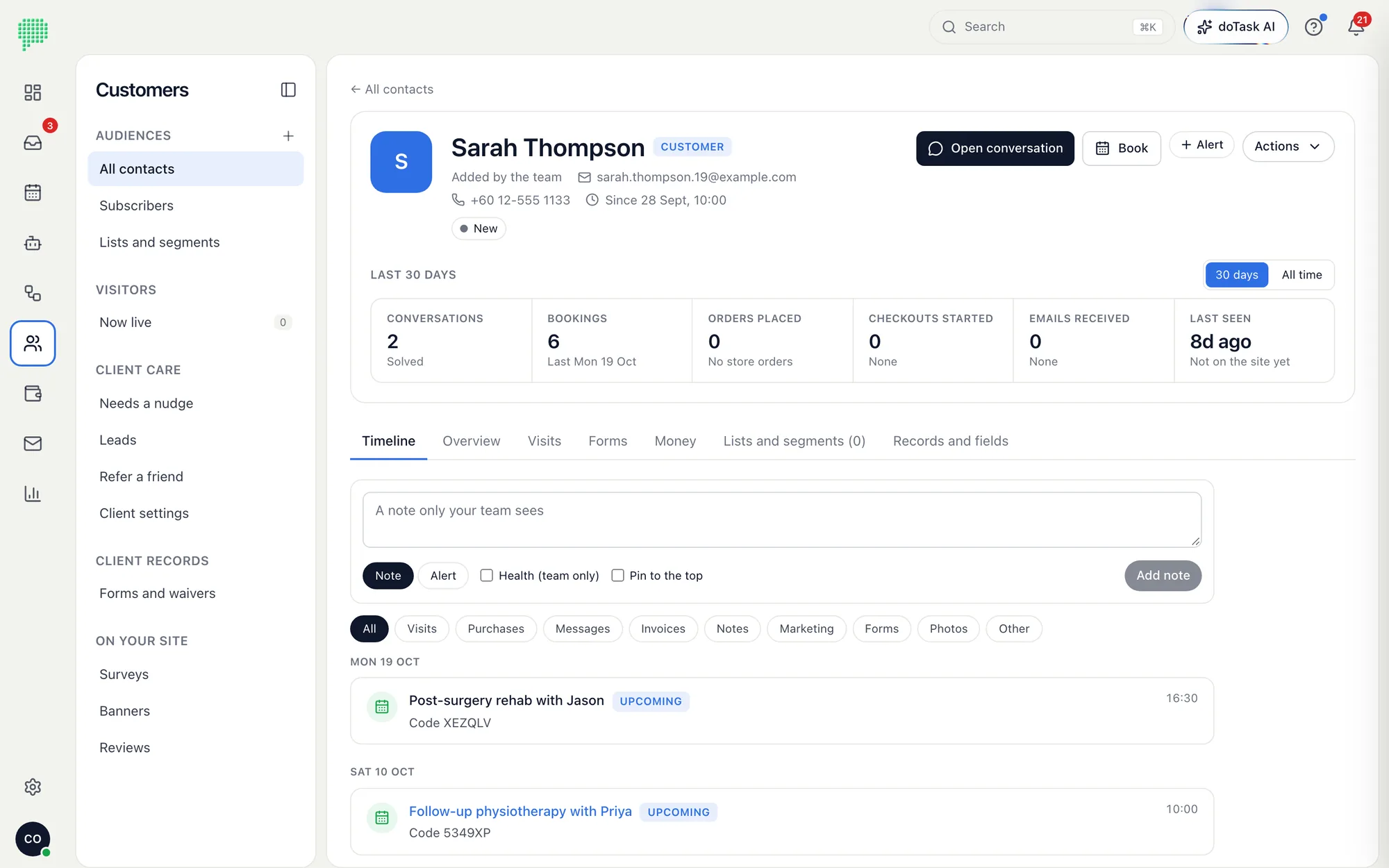Open the inbox icon with 3 badge

(33, 142)
